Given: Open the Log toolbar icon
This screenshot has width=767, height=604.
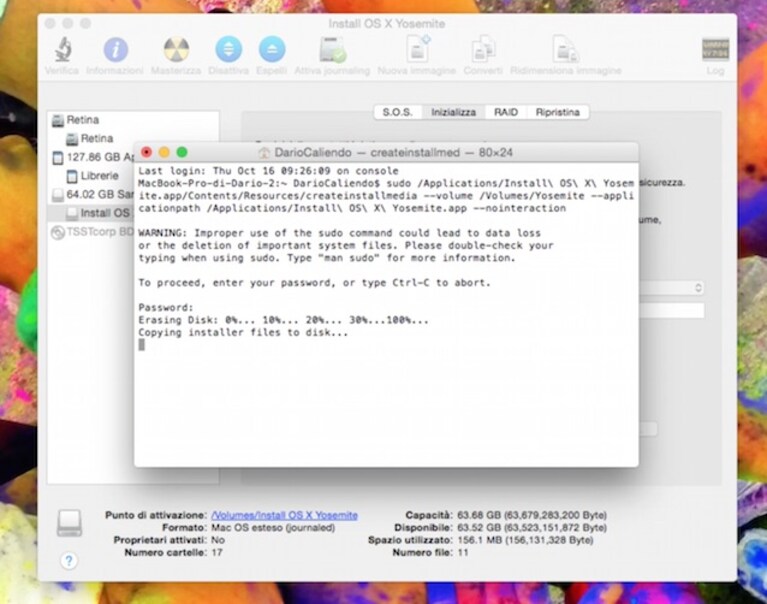Looking at the screenshot, I should pos(715,49).
